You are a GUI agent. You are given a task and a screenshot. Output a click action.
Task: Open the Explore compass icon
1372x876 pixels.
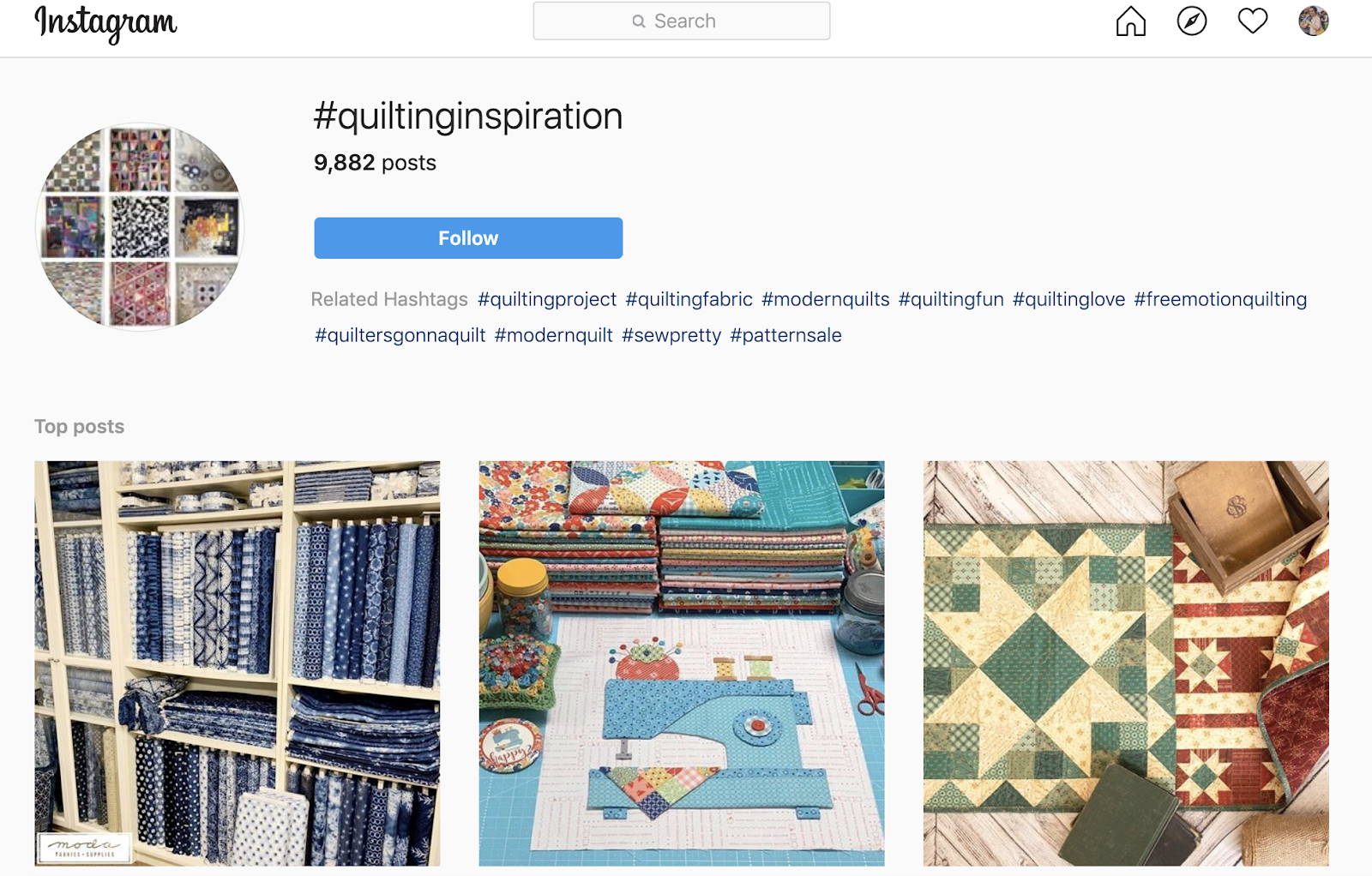1191,21
